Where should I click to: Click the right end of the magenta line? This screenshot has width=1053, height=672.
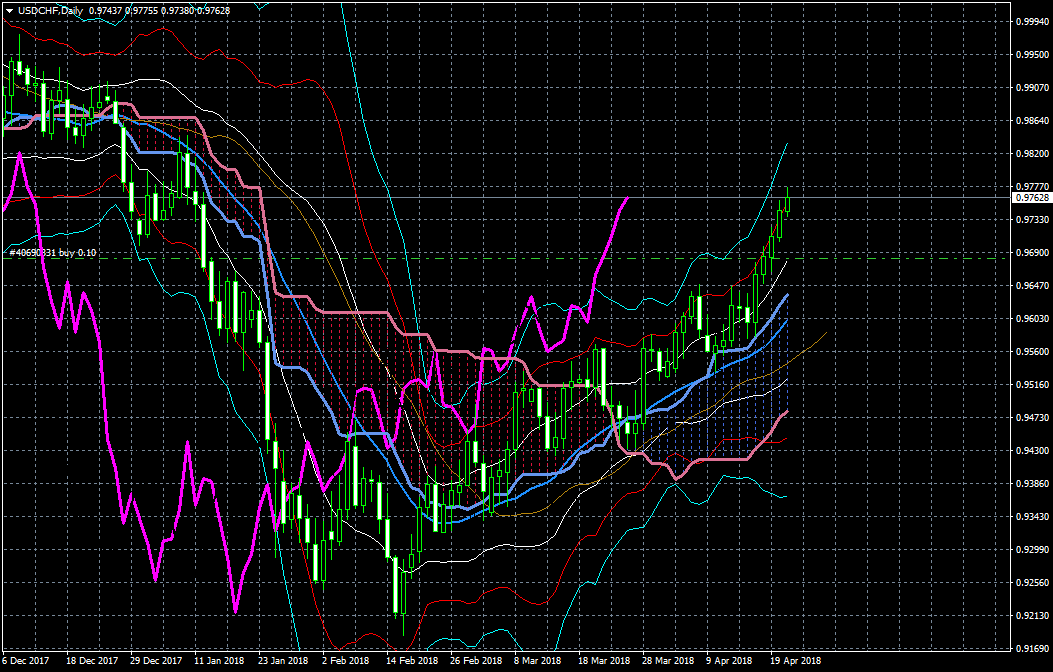628,198
